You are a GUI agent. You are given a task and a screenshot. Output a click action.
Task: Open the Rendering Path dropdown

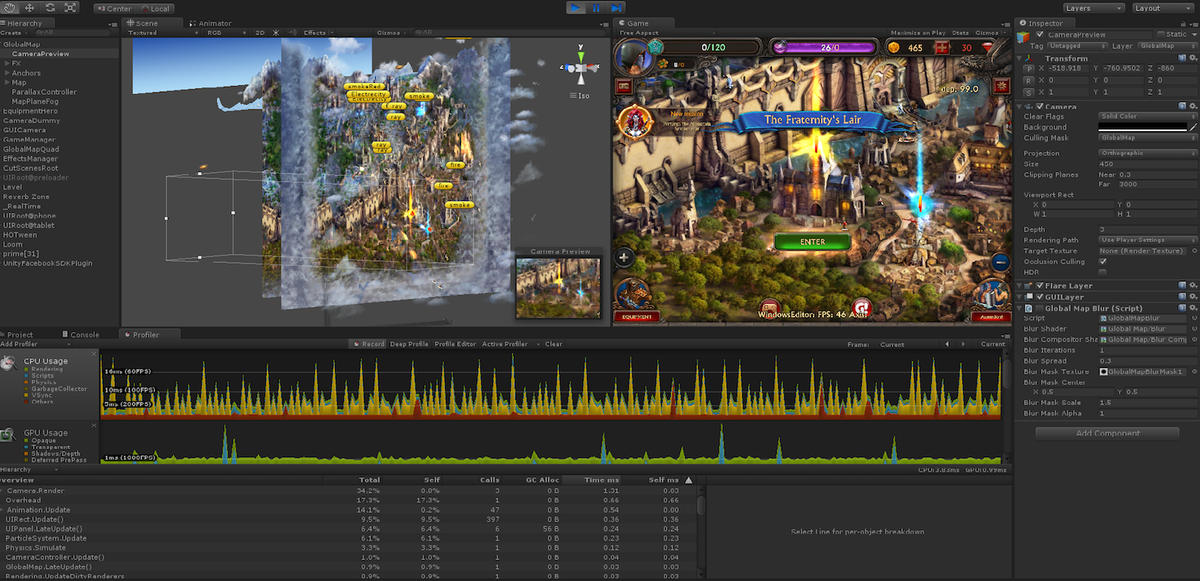1147,240
